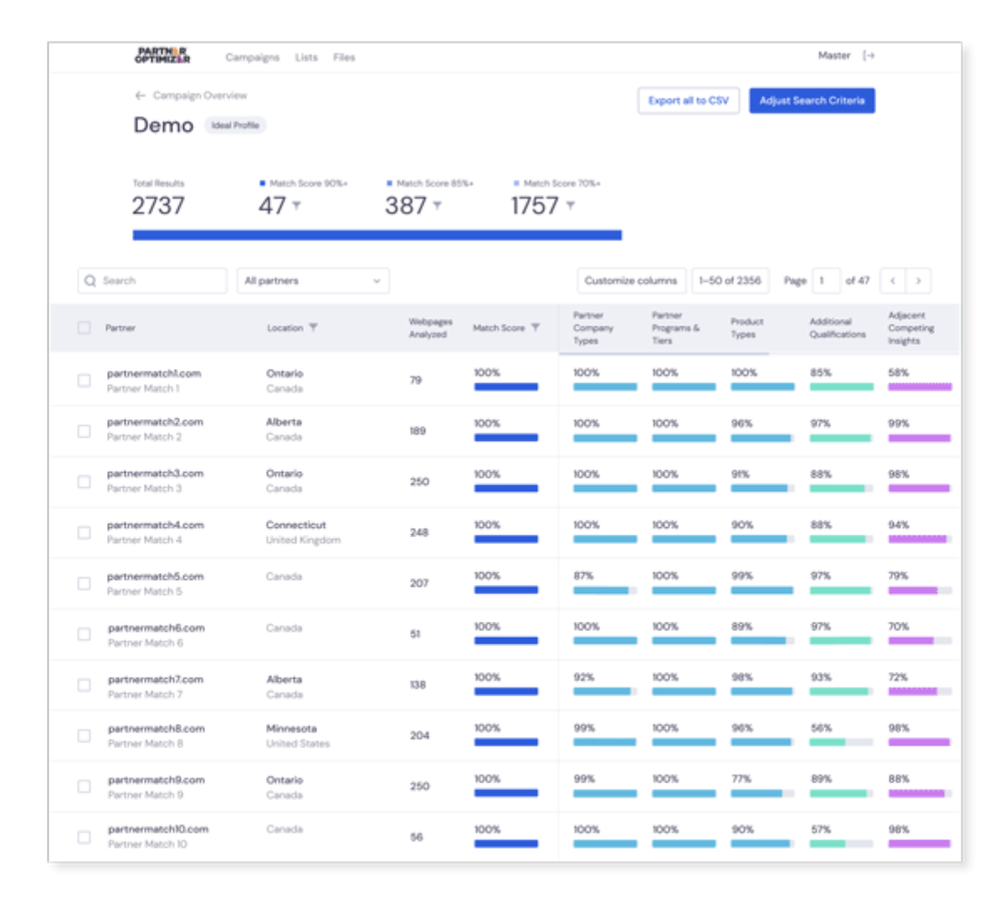Click the 189 webpages analyzed value
1000x917 pixels.
pyautogui.click(x=418, y=431)
